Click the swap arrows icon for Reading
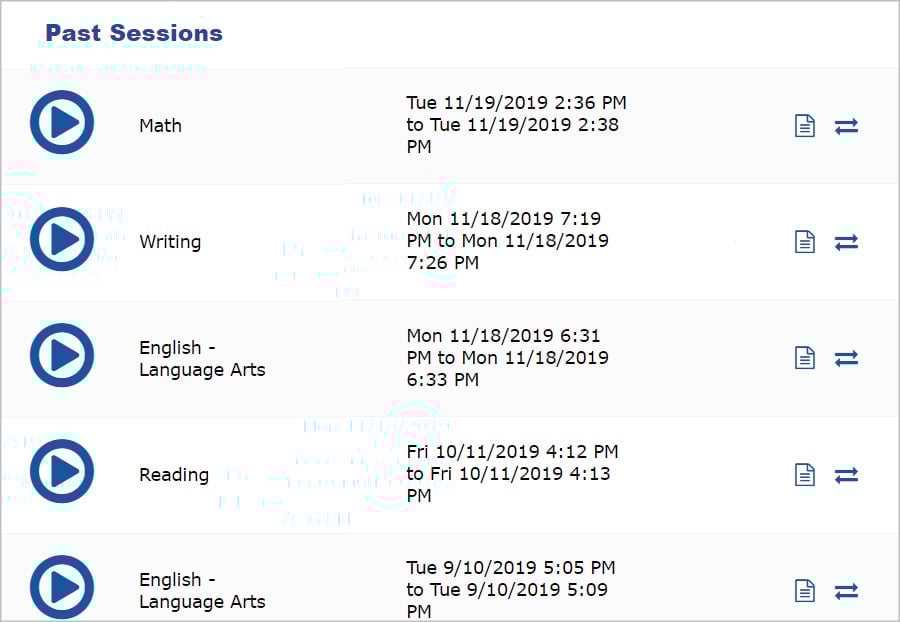The image size is (900, 622). (847, 475)
